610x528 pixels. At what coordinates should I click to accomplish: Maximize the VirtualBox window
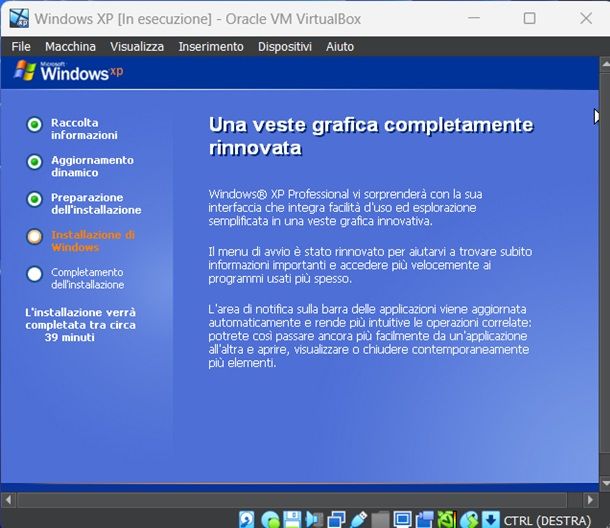click(529, 18)
